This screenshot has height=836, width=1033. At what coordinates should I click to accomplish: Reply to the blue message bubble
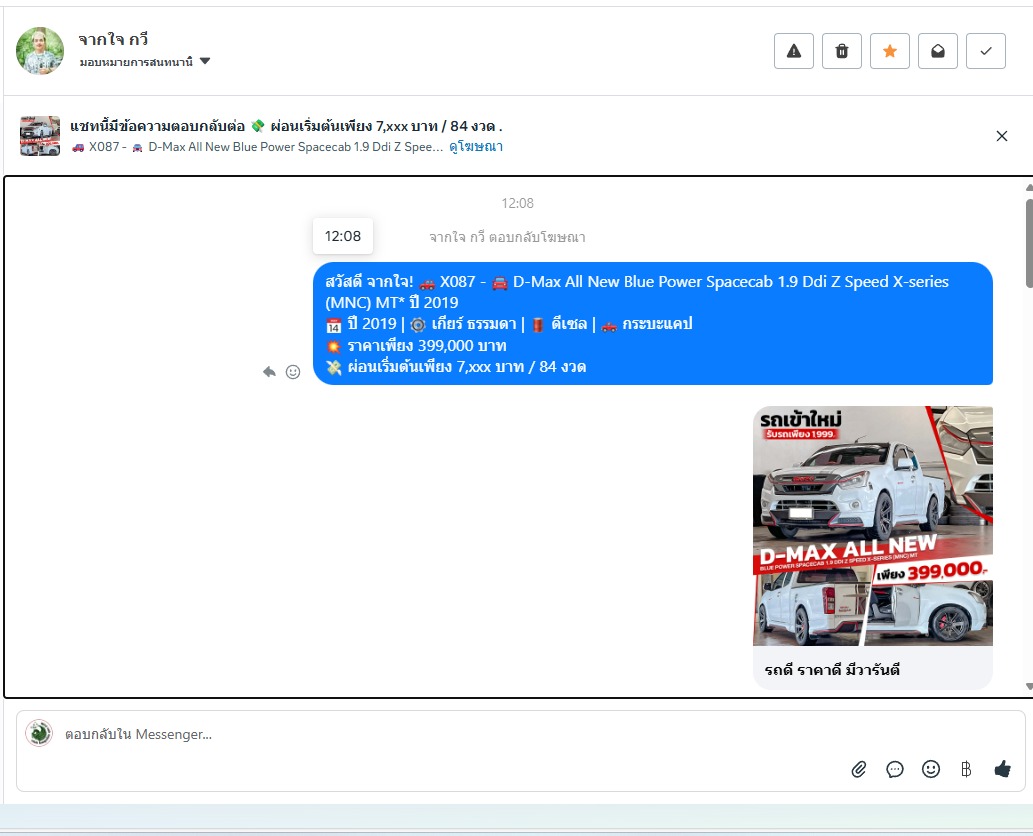tap(269, 372)
